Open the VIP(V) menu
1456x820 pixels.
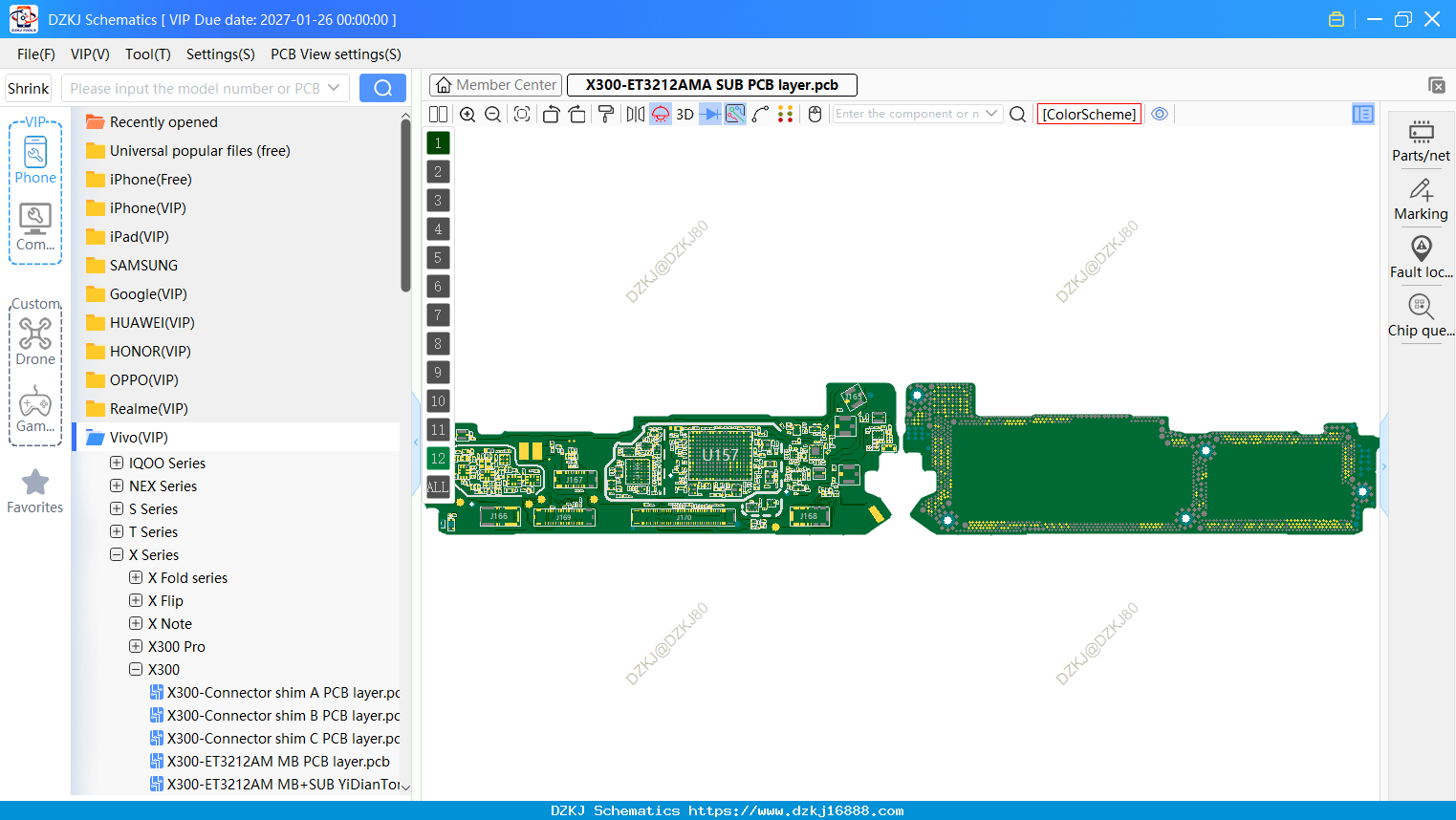(x=90, y=54)
